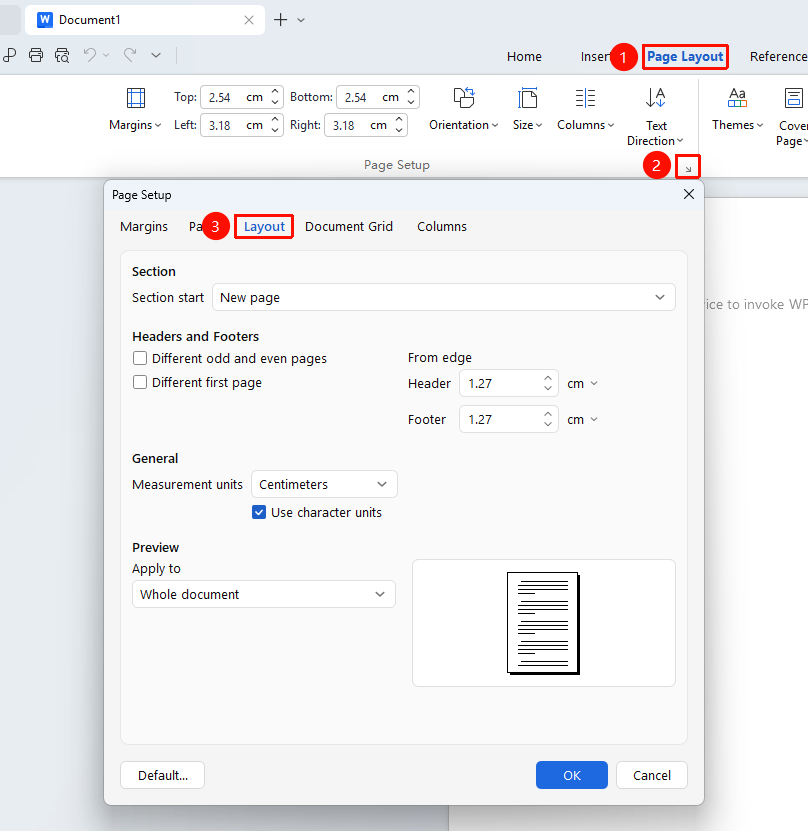The width and height of the screenshot is (808, 831).
Task: Open the Themes gallery
Action: point(737,110)
